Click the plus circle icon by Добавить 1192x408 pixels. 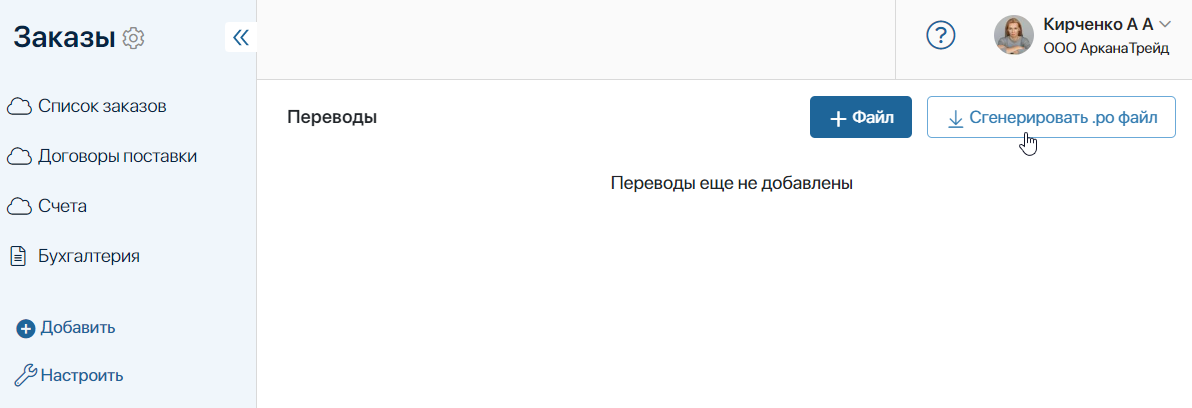pyautogui.click(x=26, y=329)
